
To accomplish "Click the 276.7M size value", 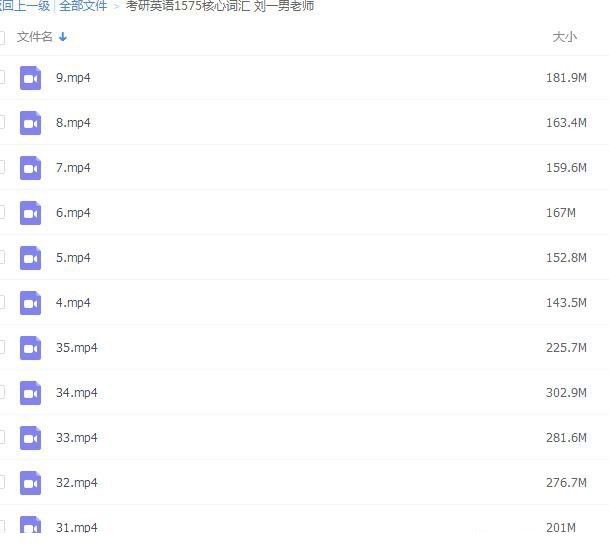I will [x=566, y=483].
